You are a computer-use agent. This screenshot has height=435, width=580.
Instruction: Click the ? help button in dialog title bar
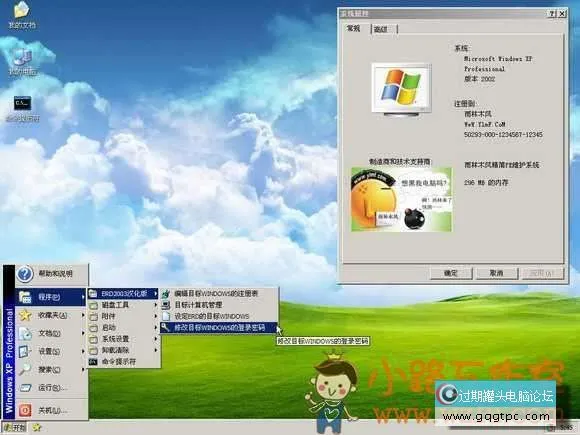point(552,14)
